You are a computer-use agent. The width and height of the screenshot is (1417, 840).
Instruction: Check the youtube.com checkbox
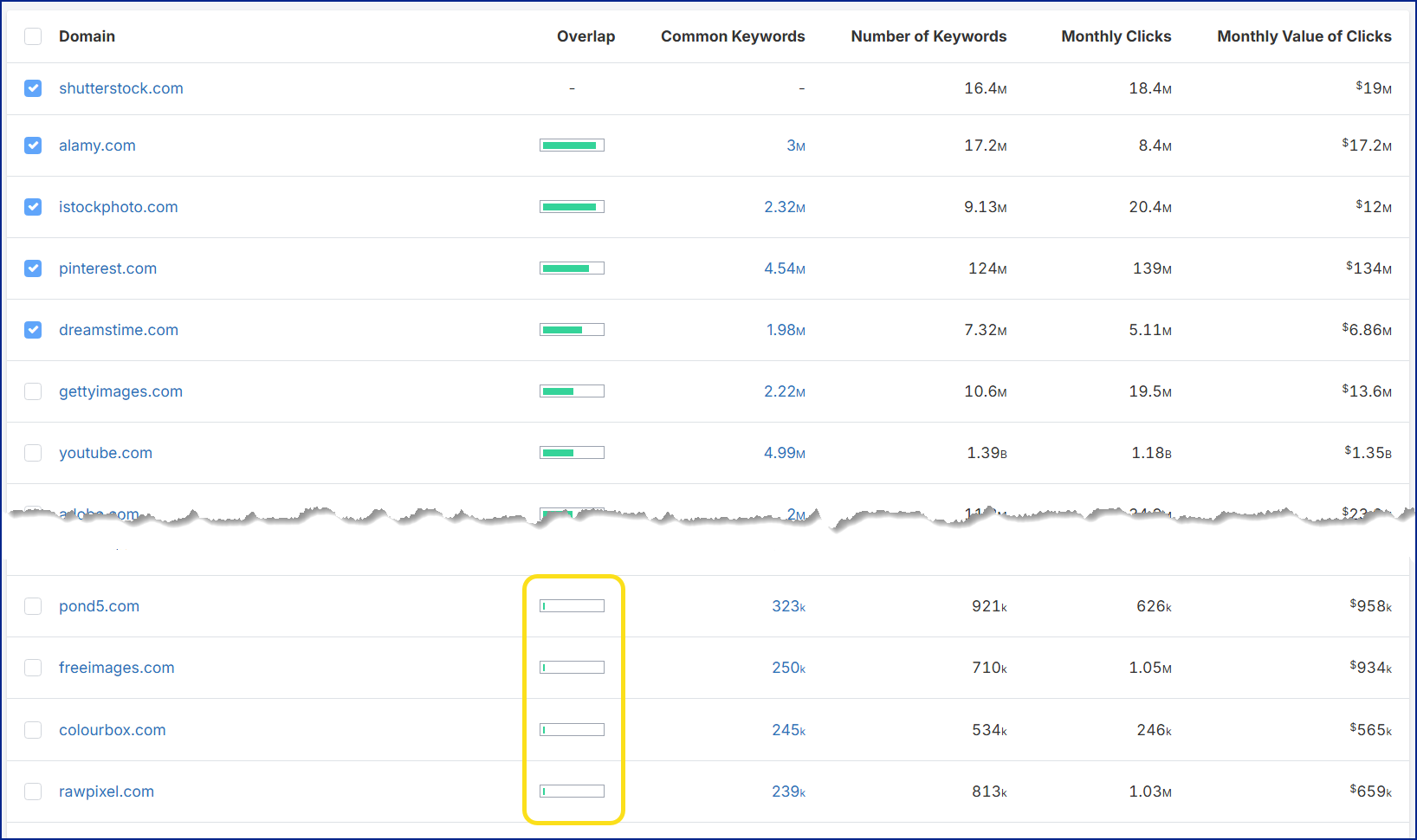[33, 453]
